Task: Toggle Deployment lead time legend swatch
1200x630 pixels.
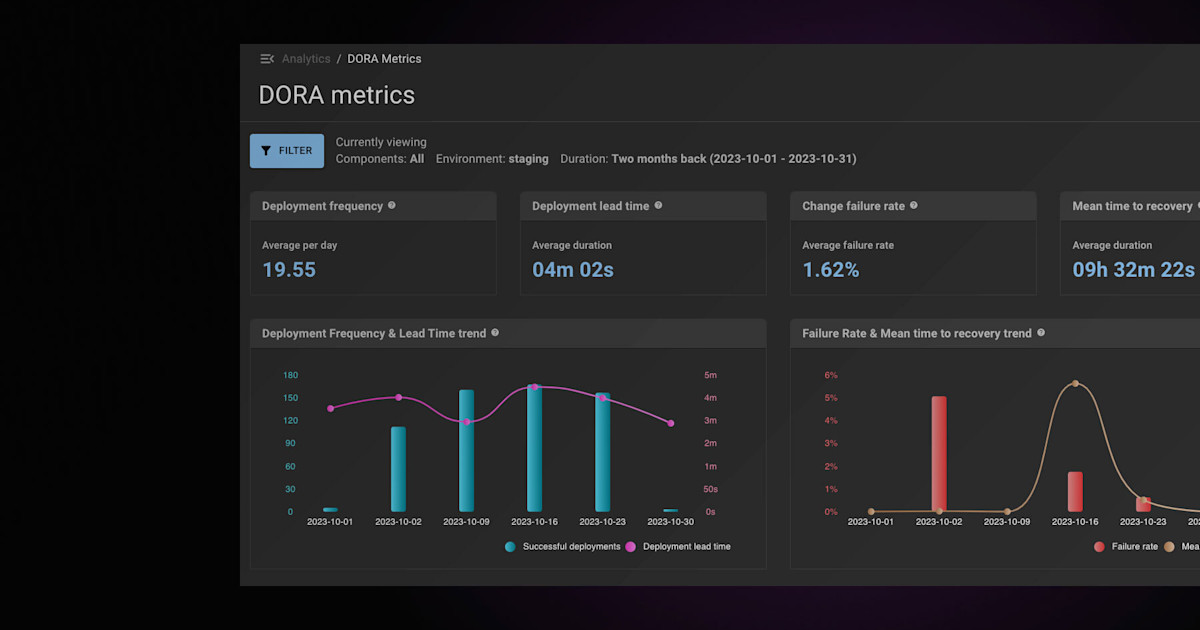Action: click(x=630, y=547)
